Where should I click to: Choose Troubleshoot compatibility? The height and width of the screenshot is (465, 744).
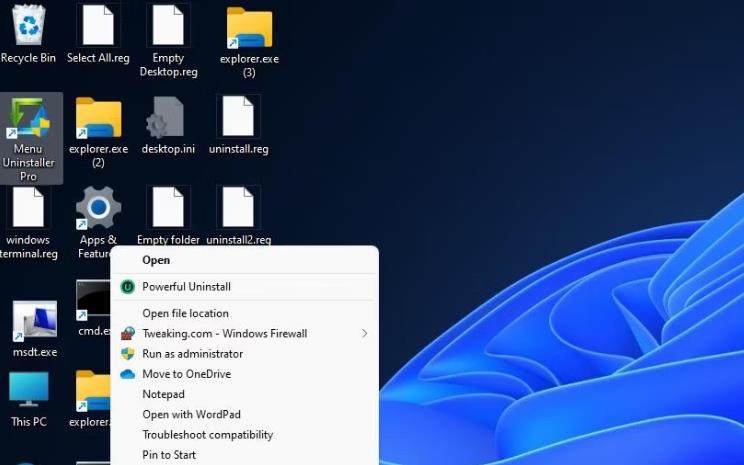pyautogui.click(x=244, y=435)
